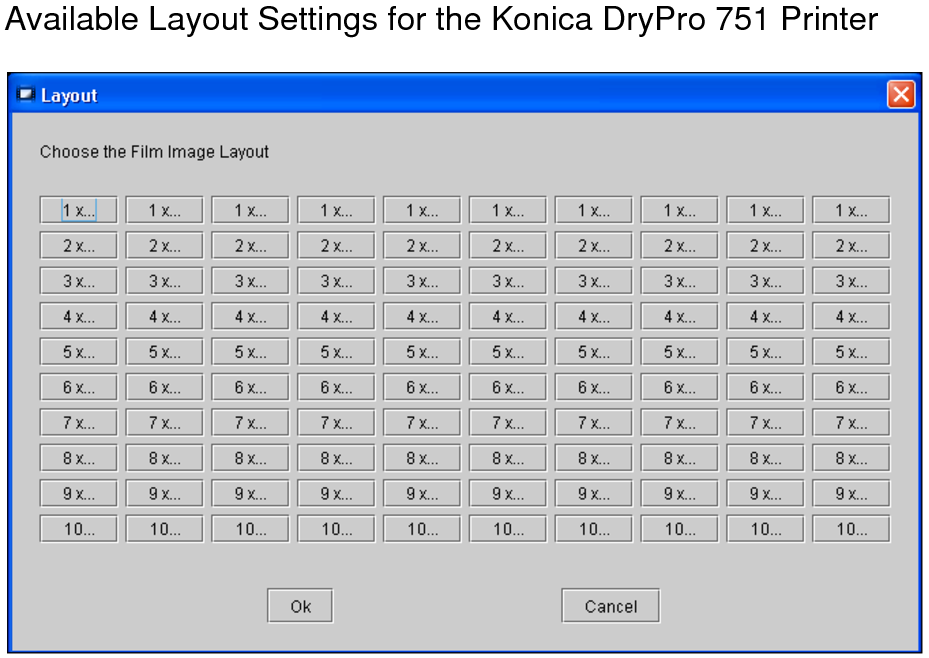Choose the second '4 x...' layout button
The width and height of the screenshot is (929, 658).
(165, 317)
